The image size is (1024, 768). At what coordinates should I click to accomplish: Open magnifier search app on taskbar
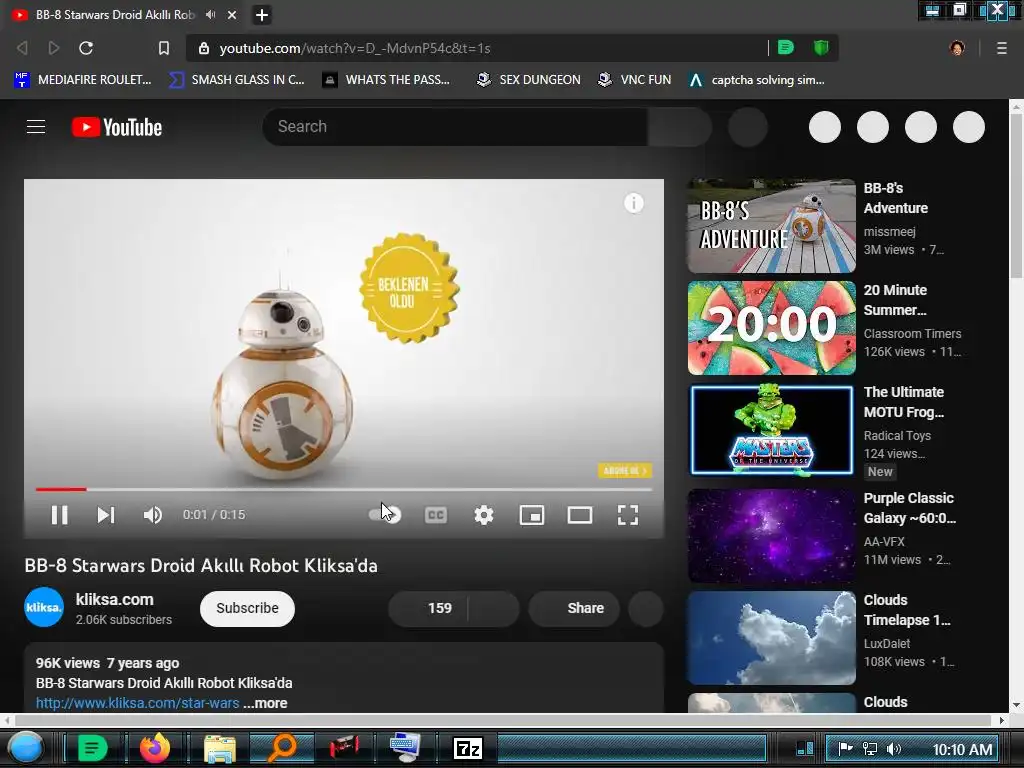(x=283, y=748)
